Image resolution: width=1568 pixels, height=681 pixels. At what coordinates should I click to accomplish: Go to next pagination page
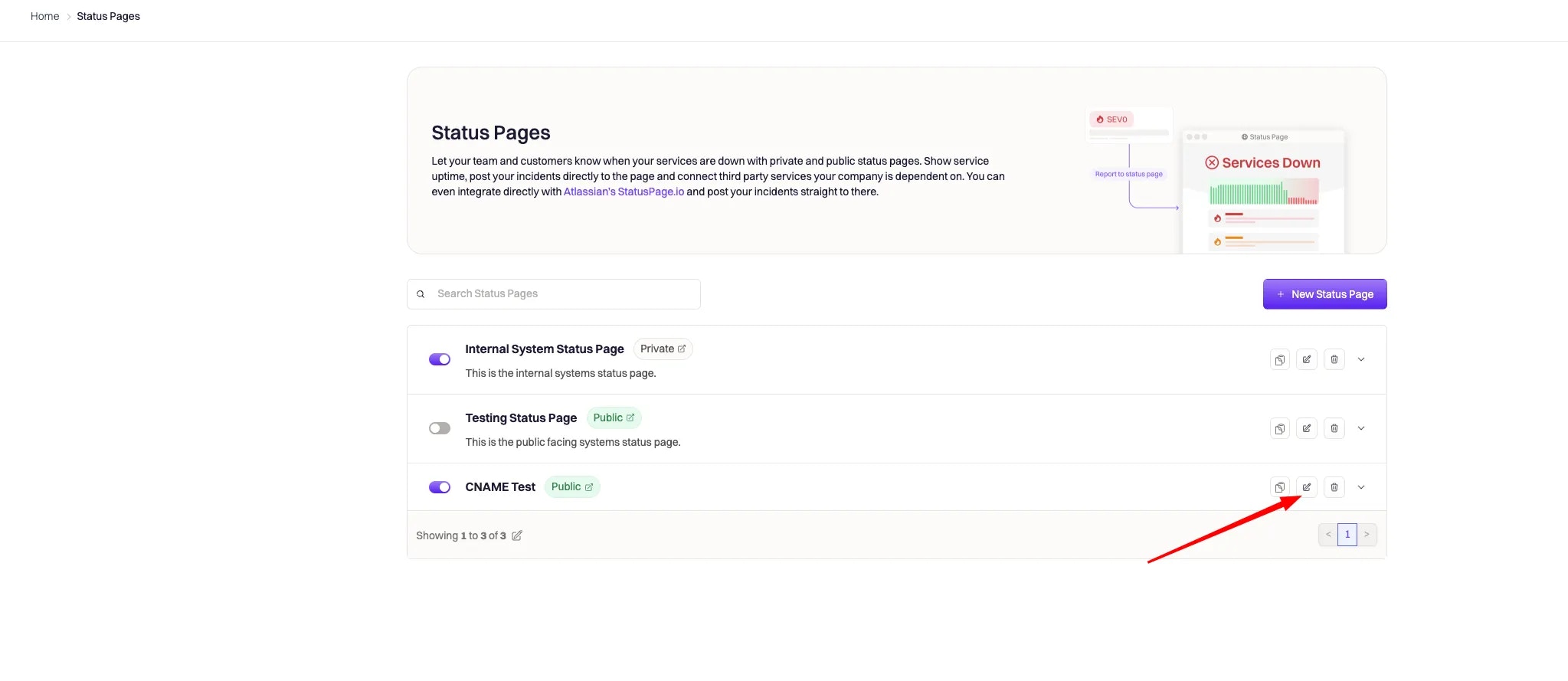click(1367, 535)
